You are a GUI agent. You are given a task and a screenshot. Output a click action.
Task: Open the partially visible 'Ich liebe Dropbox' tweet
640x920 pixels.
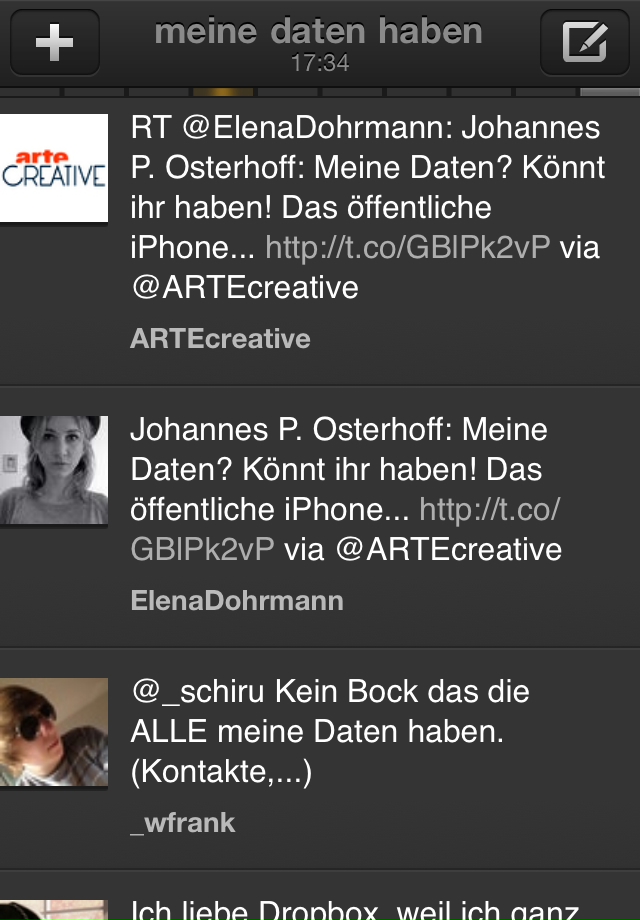(320, 896)
